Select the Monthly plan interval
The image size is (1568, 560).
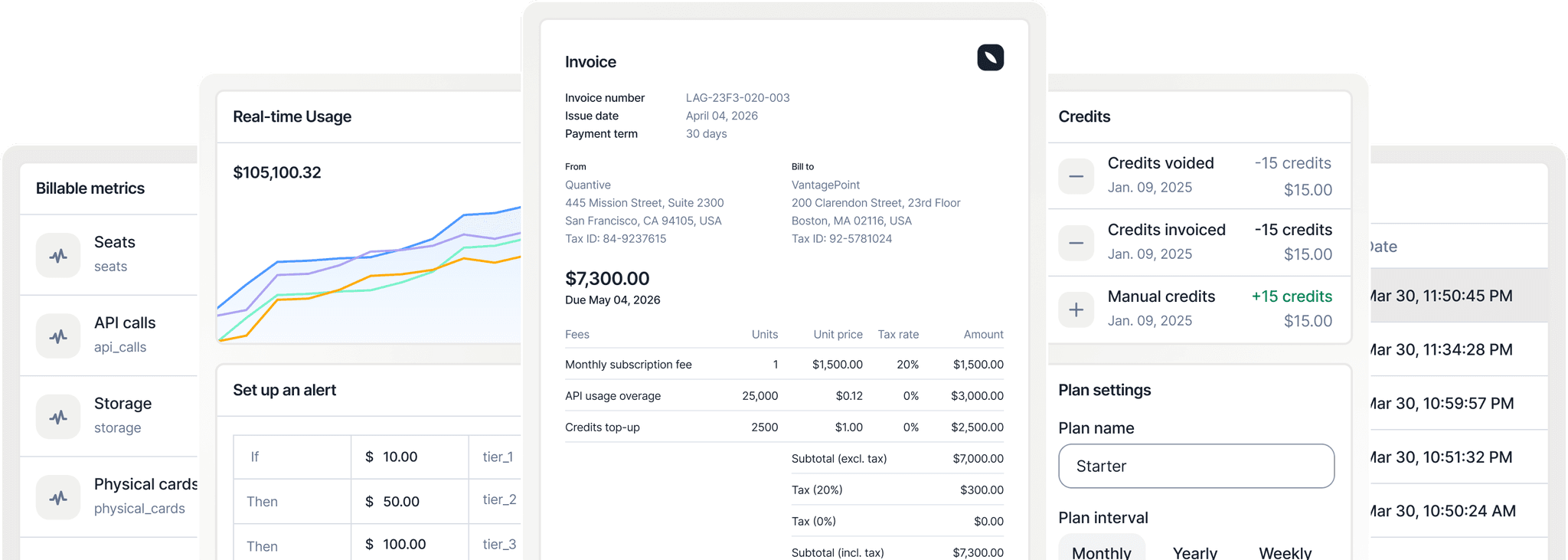coord(1101,552)
